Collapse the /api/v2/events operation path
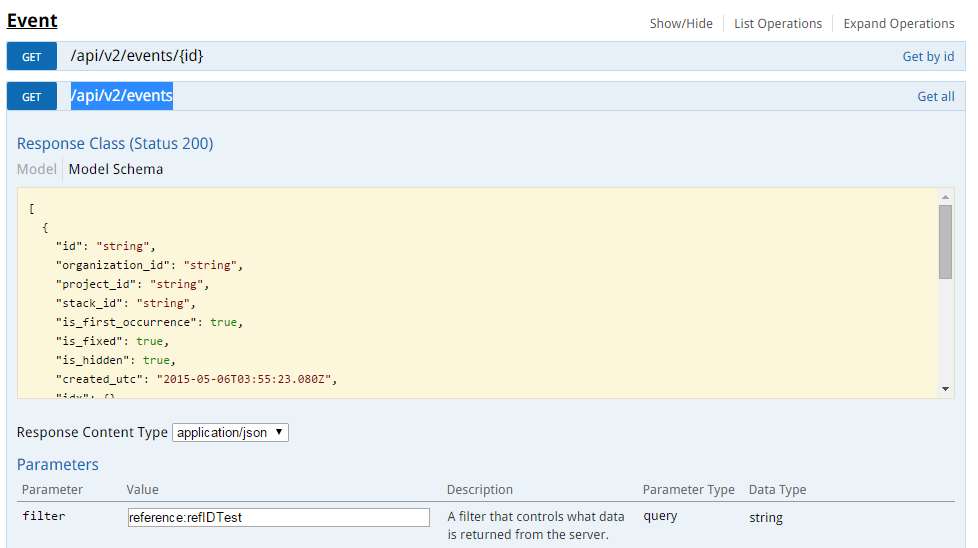Image resolution: width=978 pixels, height=548 pixels. (x=122, y=96)
